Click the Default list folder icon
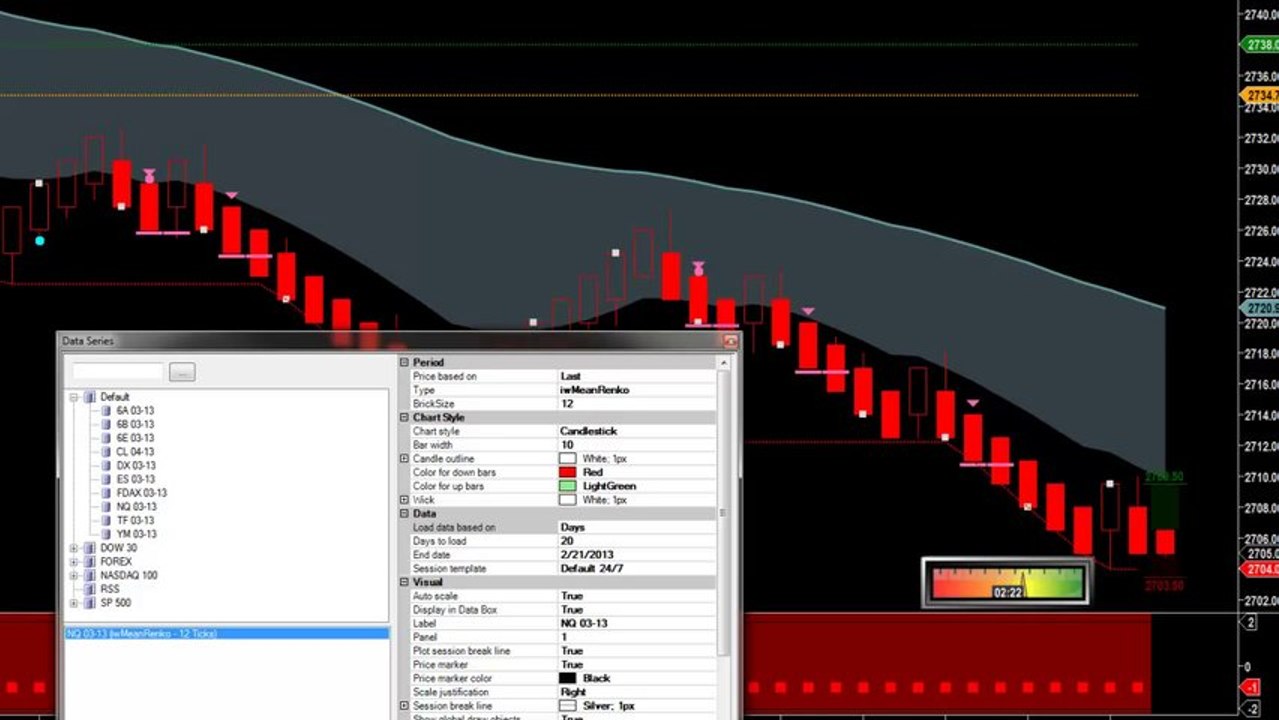Screen dimensions: 1279x720 tap(90, 397)
